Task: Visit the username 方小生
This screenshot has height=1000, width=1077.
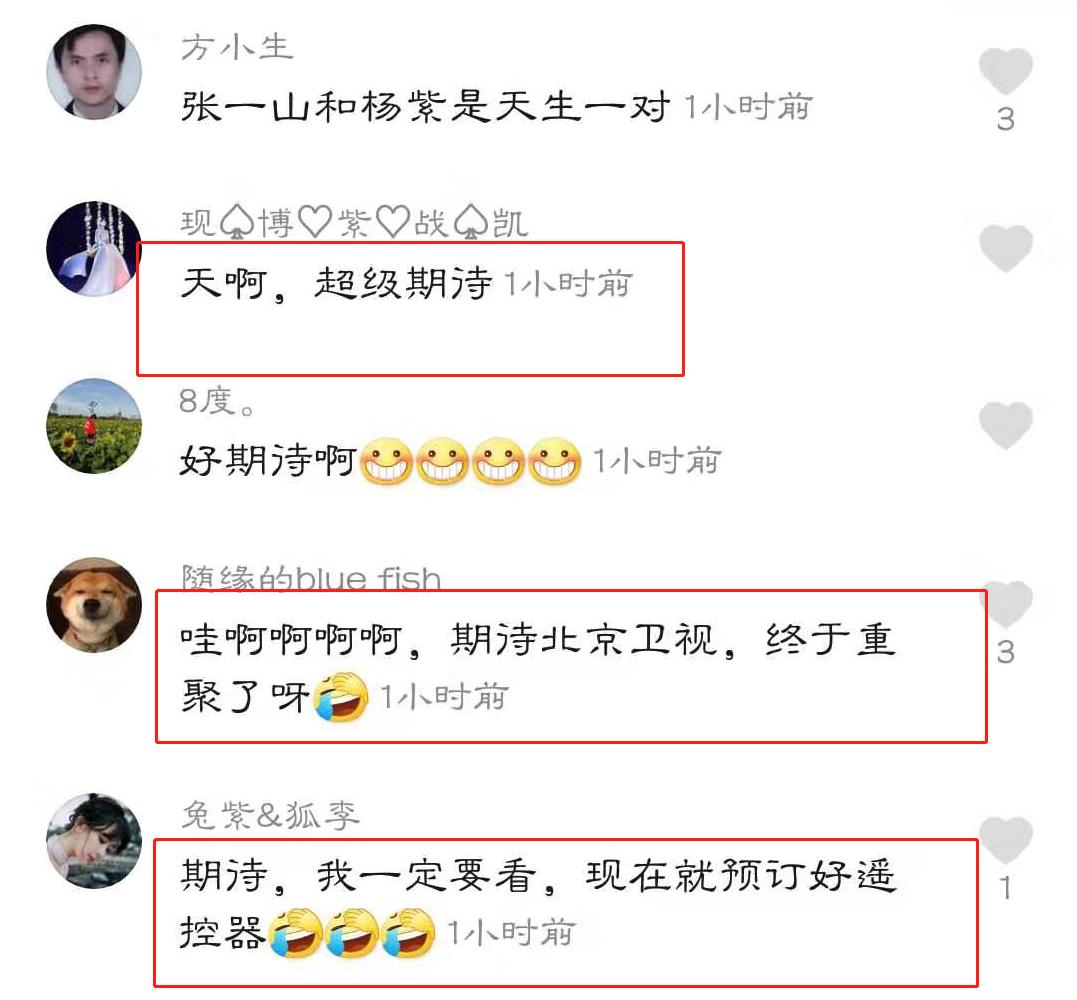Action: pyautogui.click(x=237, y=47)
